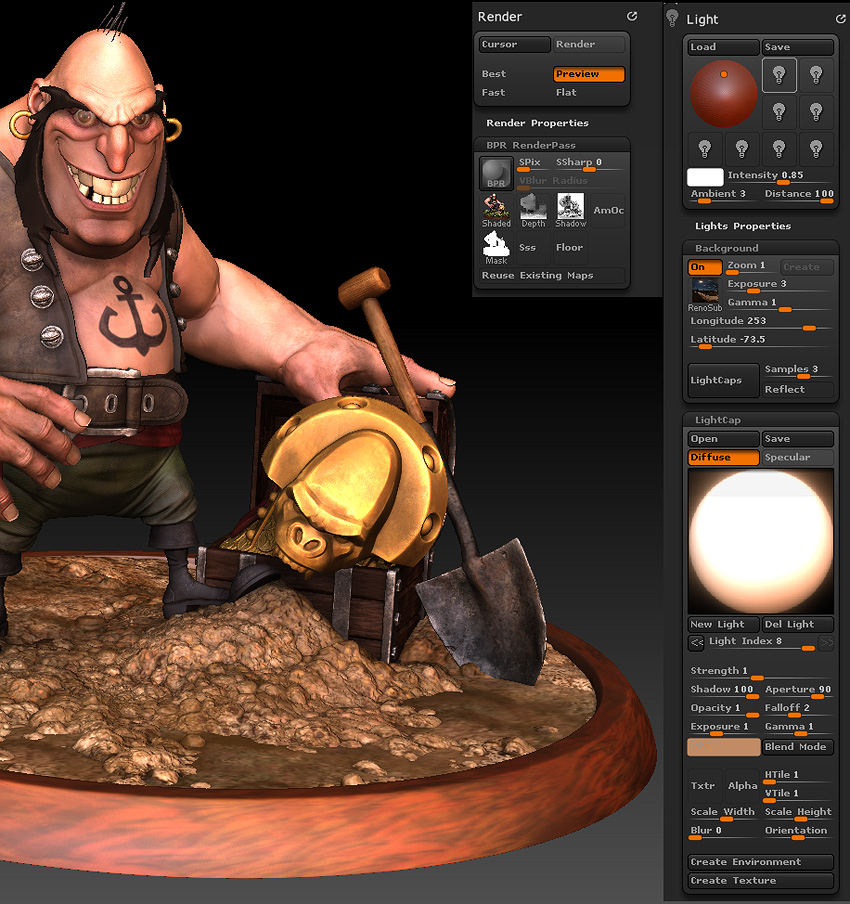This screenshot has height=904, width=850.
Task: Open the Mask render pass thumbnail
Action: coord(496,248)
